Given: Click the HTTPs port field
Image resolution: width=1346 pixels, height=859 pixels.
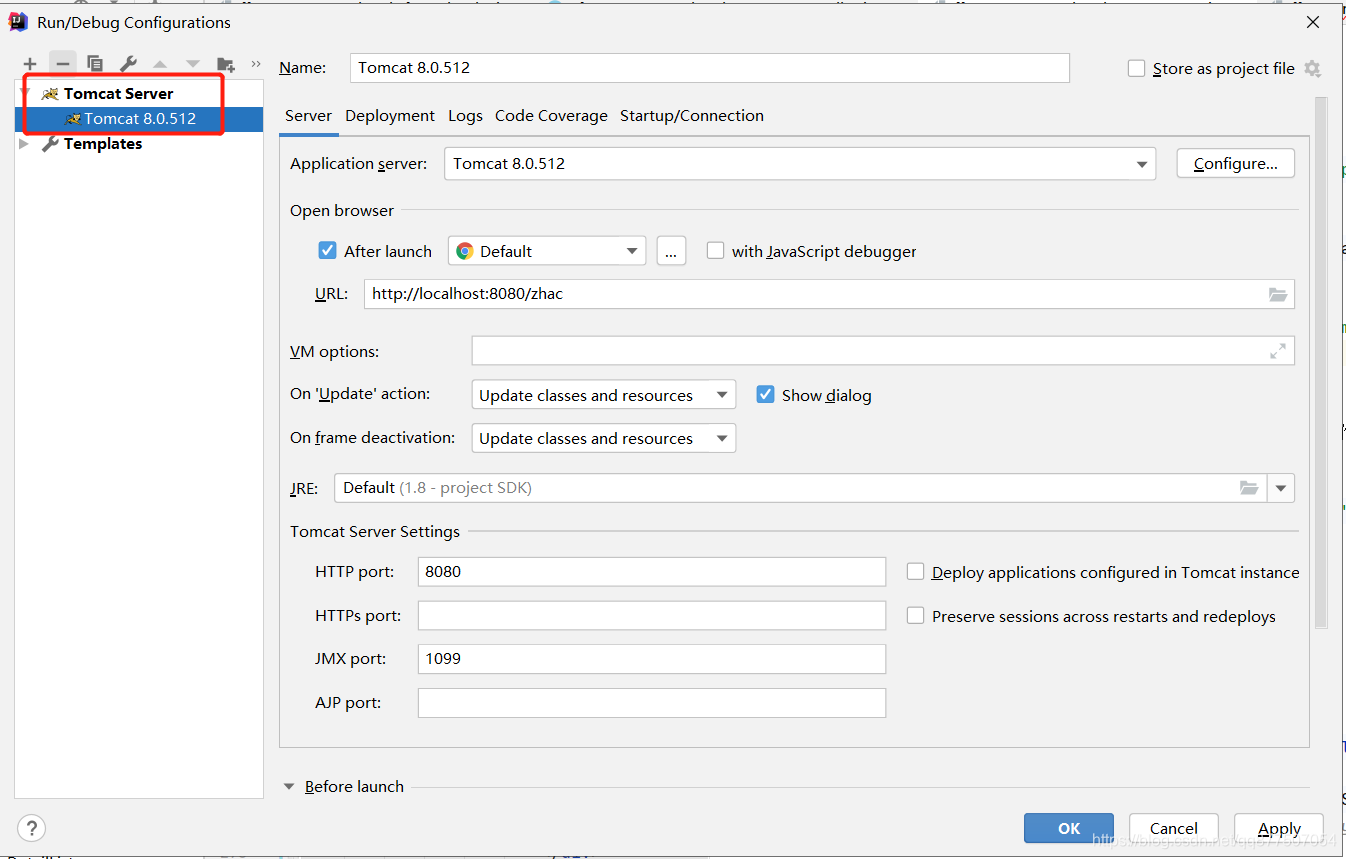Looking at the screenshot, I should (x=652, y=616).
